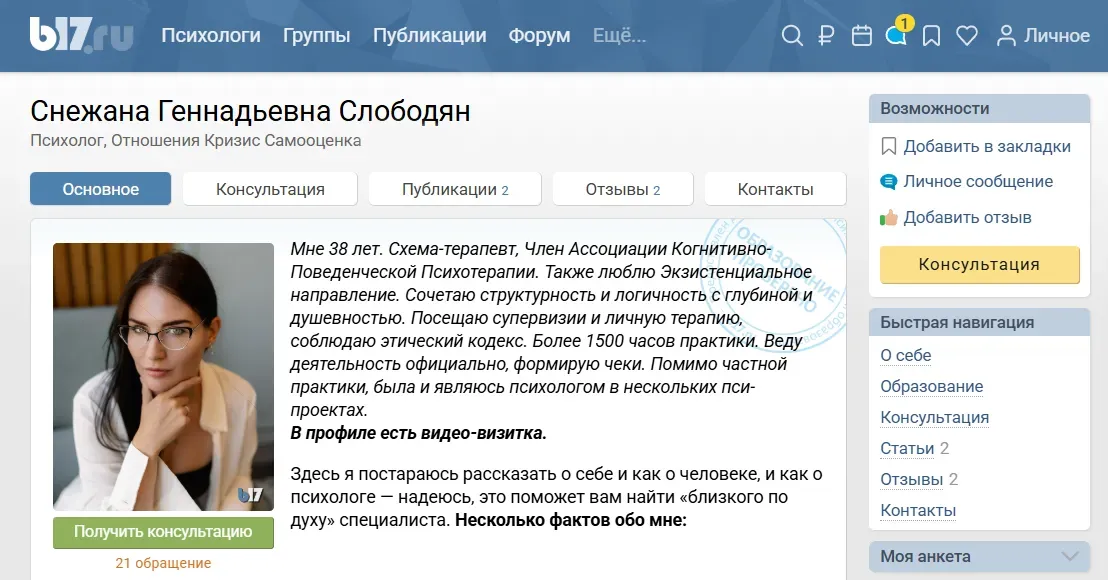Open the psychologist profile photo

(163, 377)
